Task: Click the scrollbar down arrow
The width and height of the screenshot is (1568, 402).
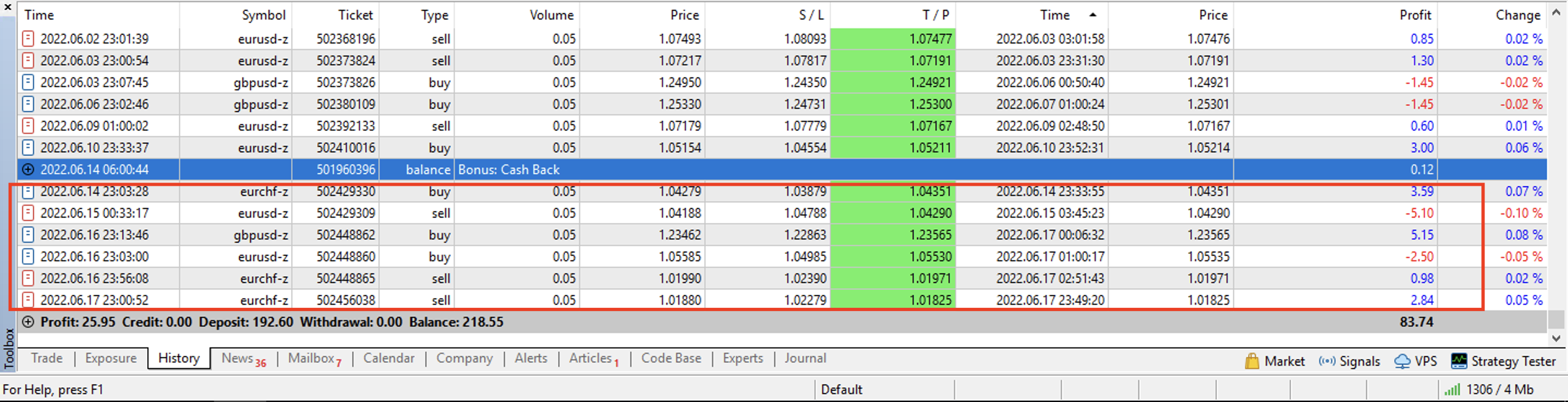Action: [x=1557, y=338]
